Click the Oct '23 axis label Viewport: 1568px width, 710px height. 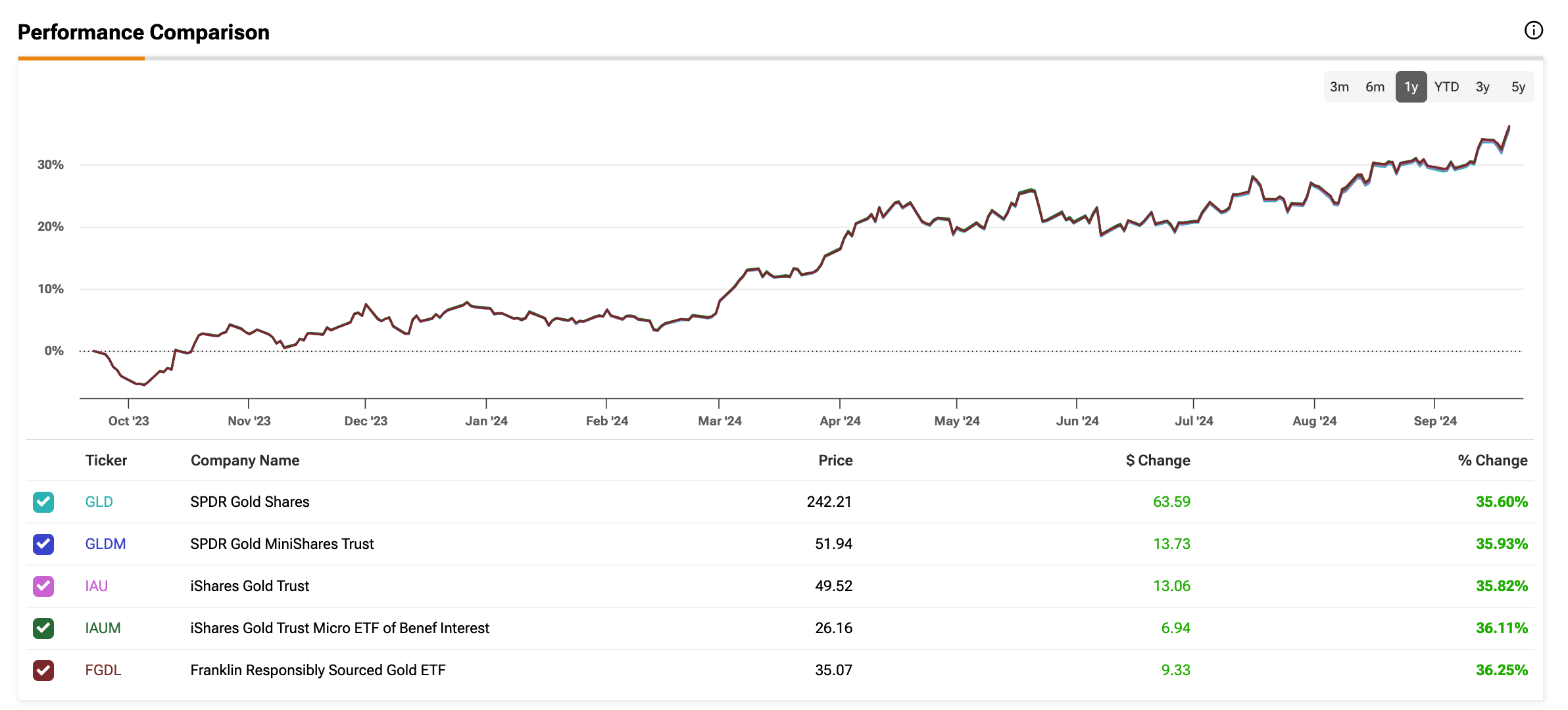pos(129,421)
